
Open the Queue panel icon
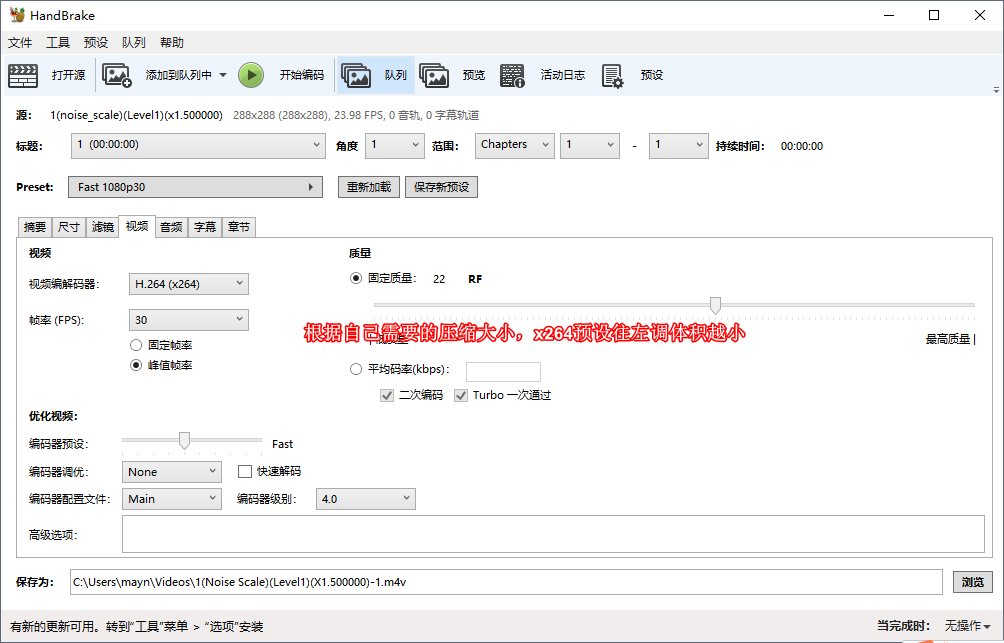[356, 75]
